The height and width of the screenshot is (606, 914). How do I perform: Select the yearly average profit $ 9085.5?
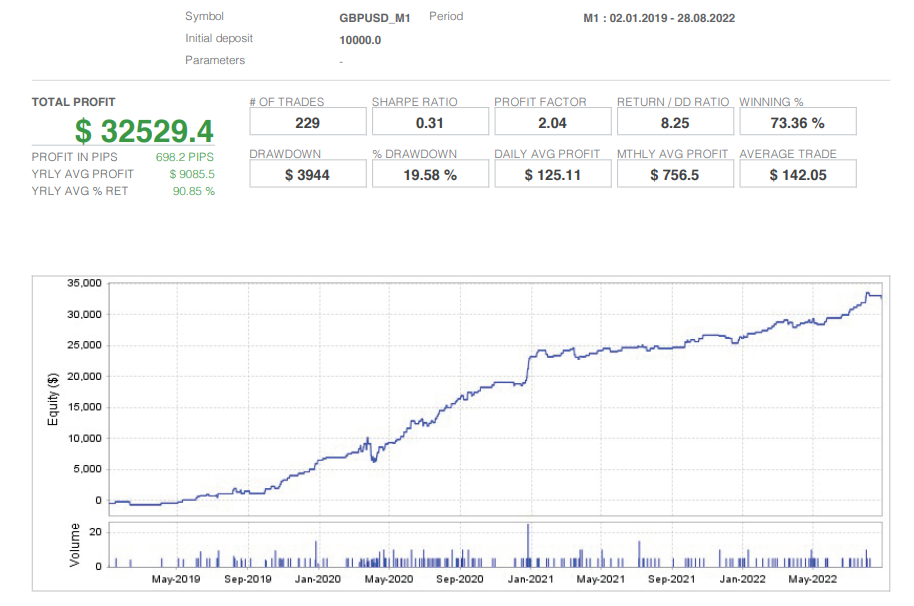[x=192, y=174]
